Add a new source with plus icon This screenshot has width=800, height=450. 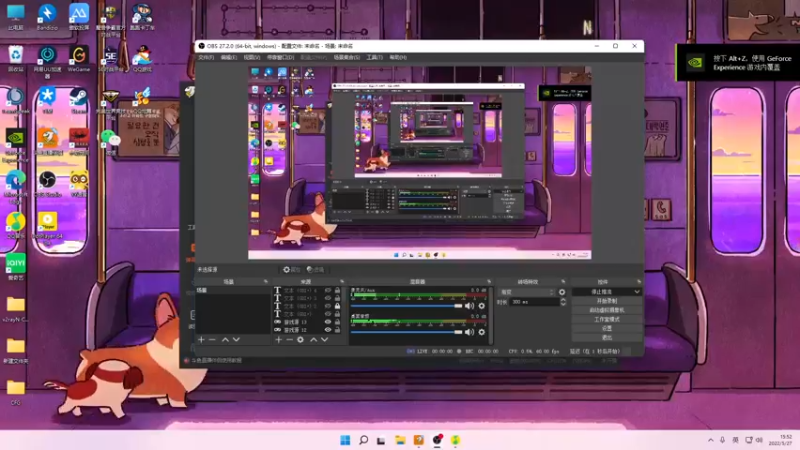[x=279, y=339]
